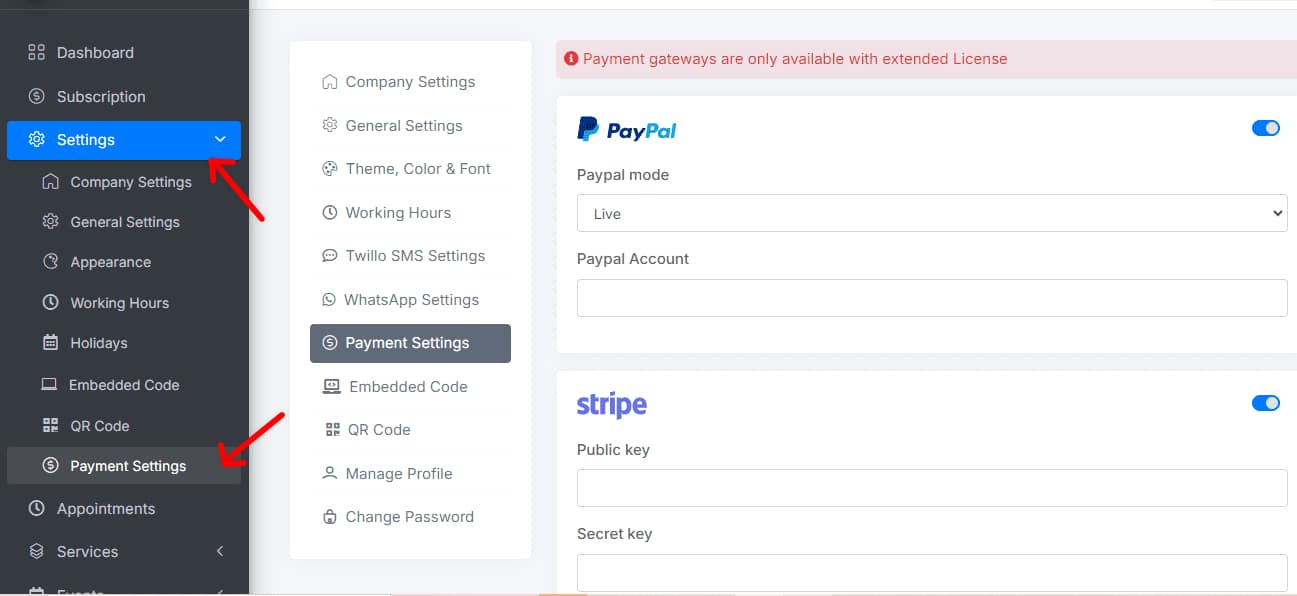
Task: Open the Paypal mode dropdown
Action: point(931,213)
